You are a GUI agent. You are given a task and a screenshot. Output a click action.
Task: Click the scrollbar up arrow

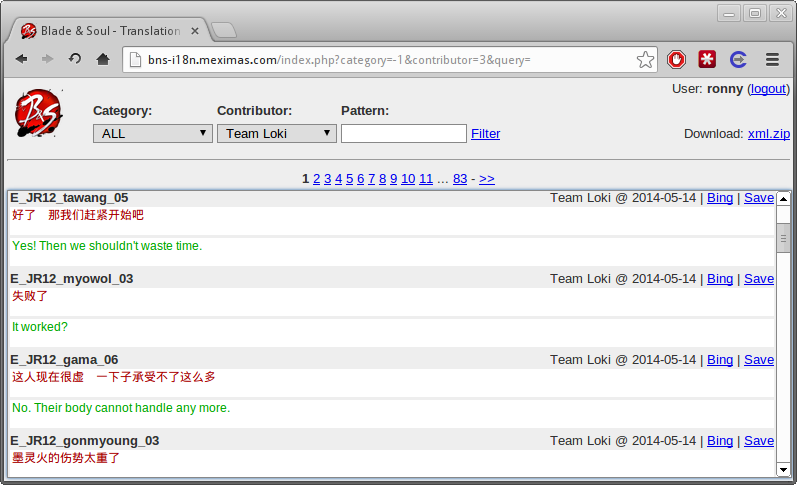tap(783, 199)
